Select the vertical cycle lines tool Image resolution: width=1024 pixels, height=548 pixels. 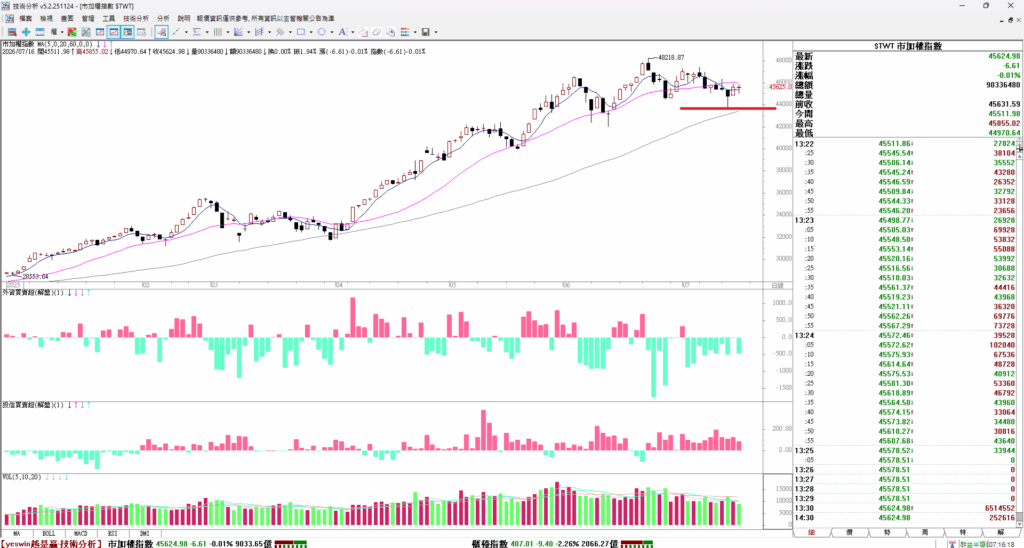[217, 31]
